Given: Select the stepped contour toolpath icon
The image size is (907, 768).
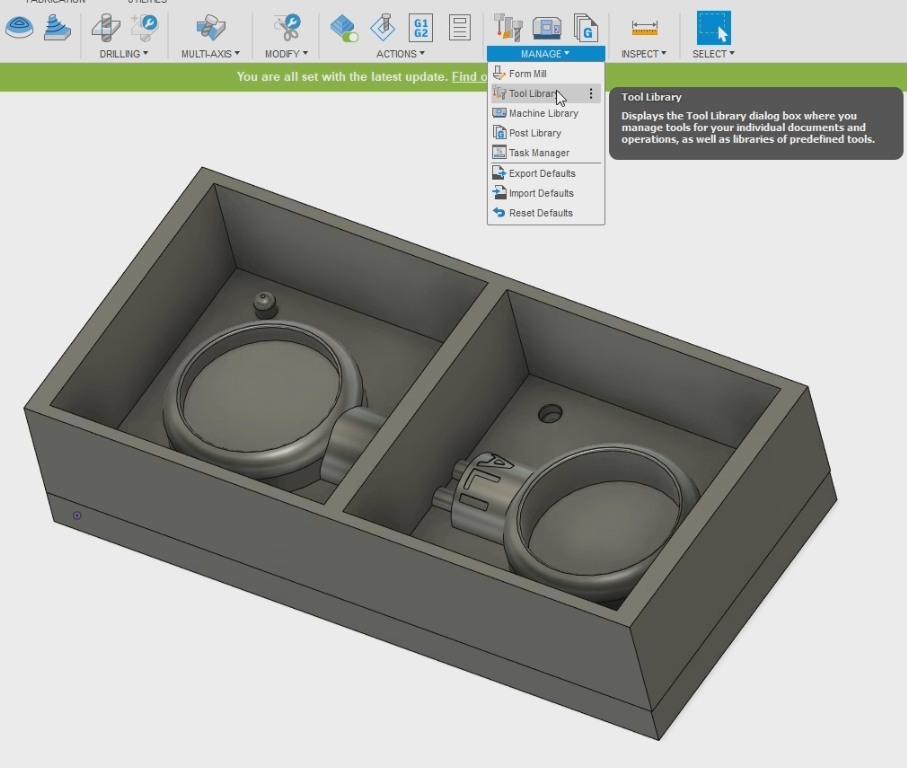Looking at the screenshot, I should tap(57, 27).
